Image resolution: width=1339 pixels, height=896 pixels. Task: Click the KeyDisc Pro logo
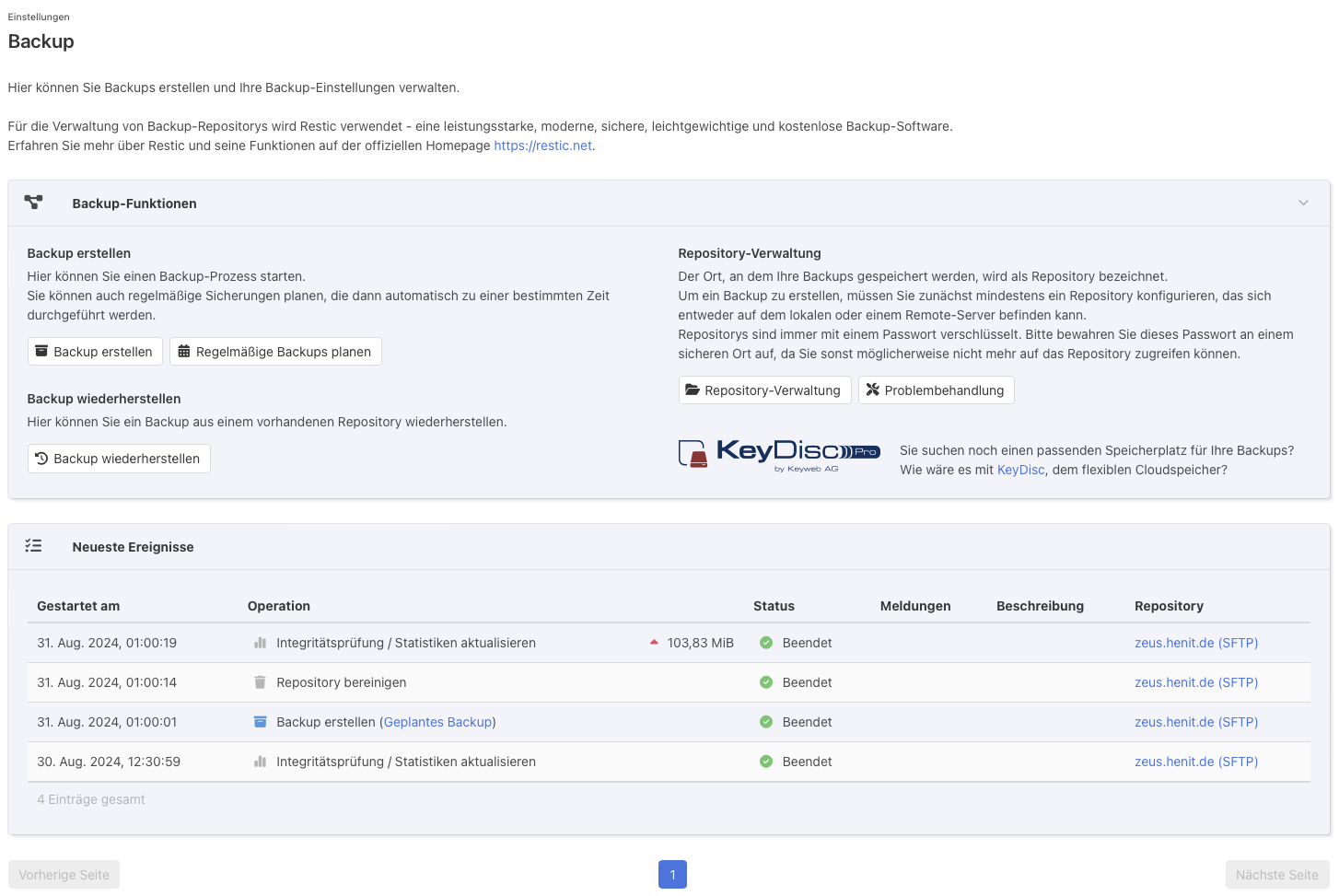point(779,453)
